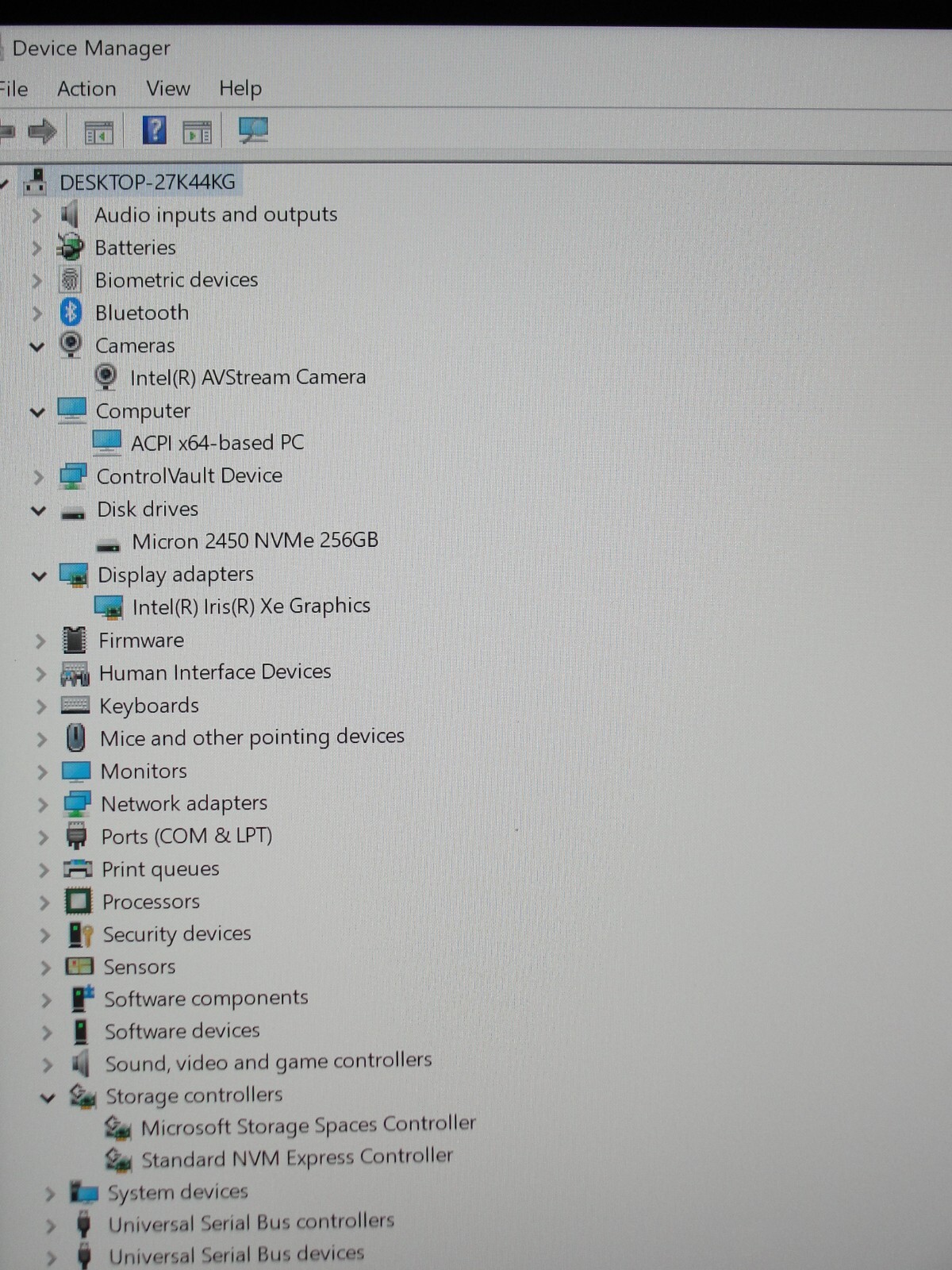
Task: Collapse the Display adapters category
Action: (x=39, y=575)
